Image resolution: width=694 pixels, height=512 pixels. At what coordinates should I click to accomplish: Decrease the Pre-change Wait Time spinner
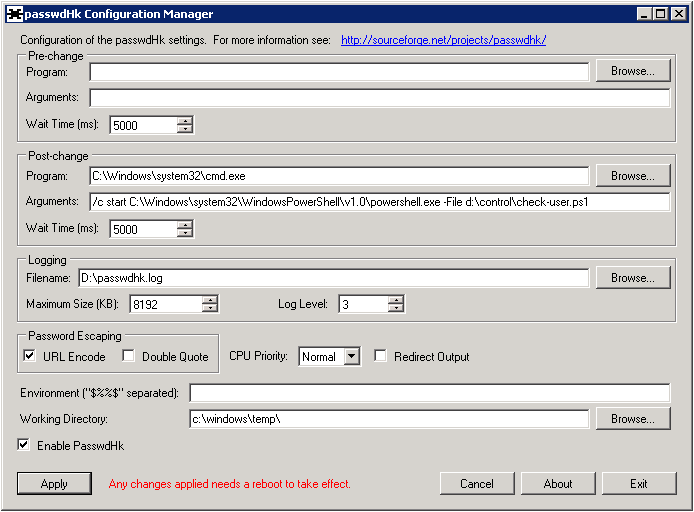pos(185,129)
